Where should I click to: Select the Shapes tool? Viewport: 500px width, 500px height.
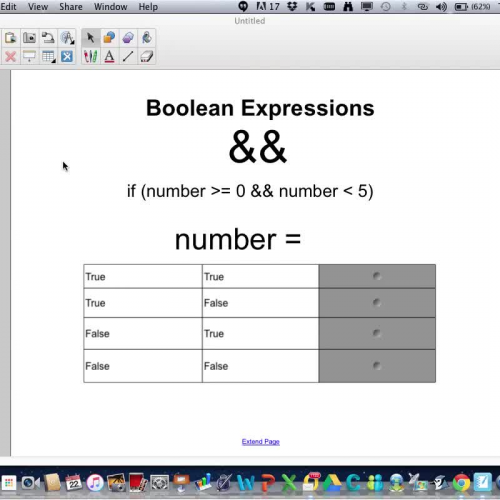pyautogui.click(x=109, y=38)
